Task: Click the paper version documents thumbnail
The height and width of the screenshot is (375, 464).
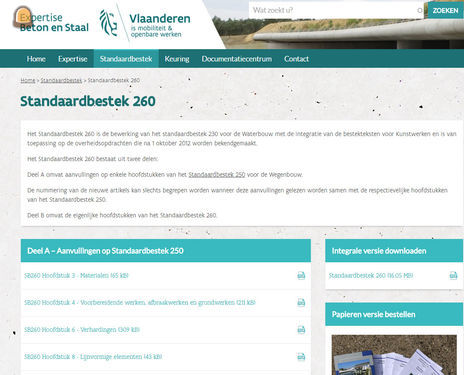Action: tap(394, 355)
